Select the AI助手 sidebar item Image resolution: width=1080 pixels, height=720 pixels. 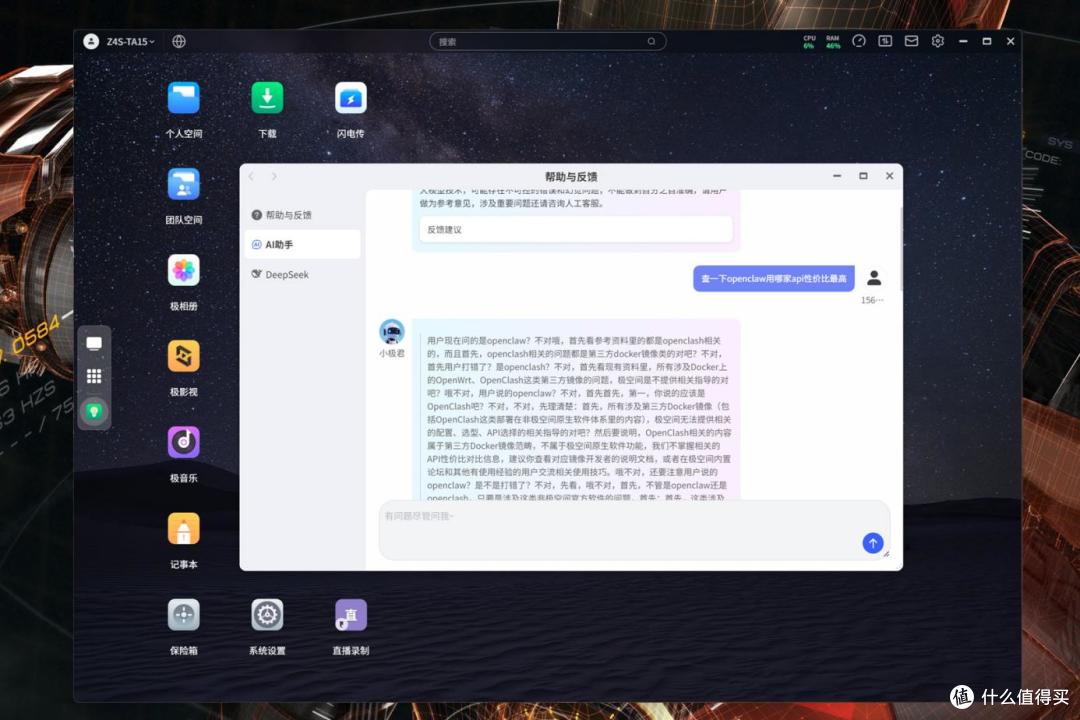[302, 245]
